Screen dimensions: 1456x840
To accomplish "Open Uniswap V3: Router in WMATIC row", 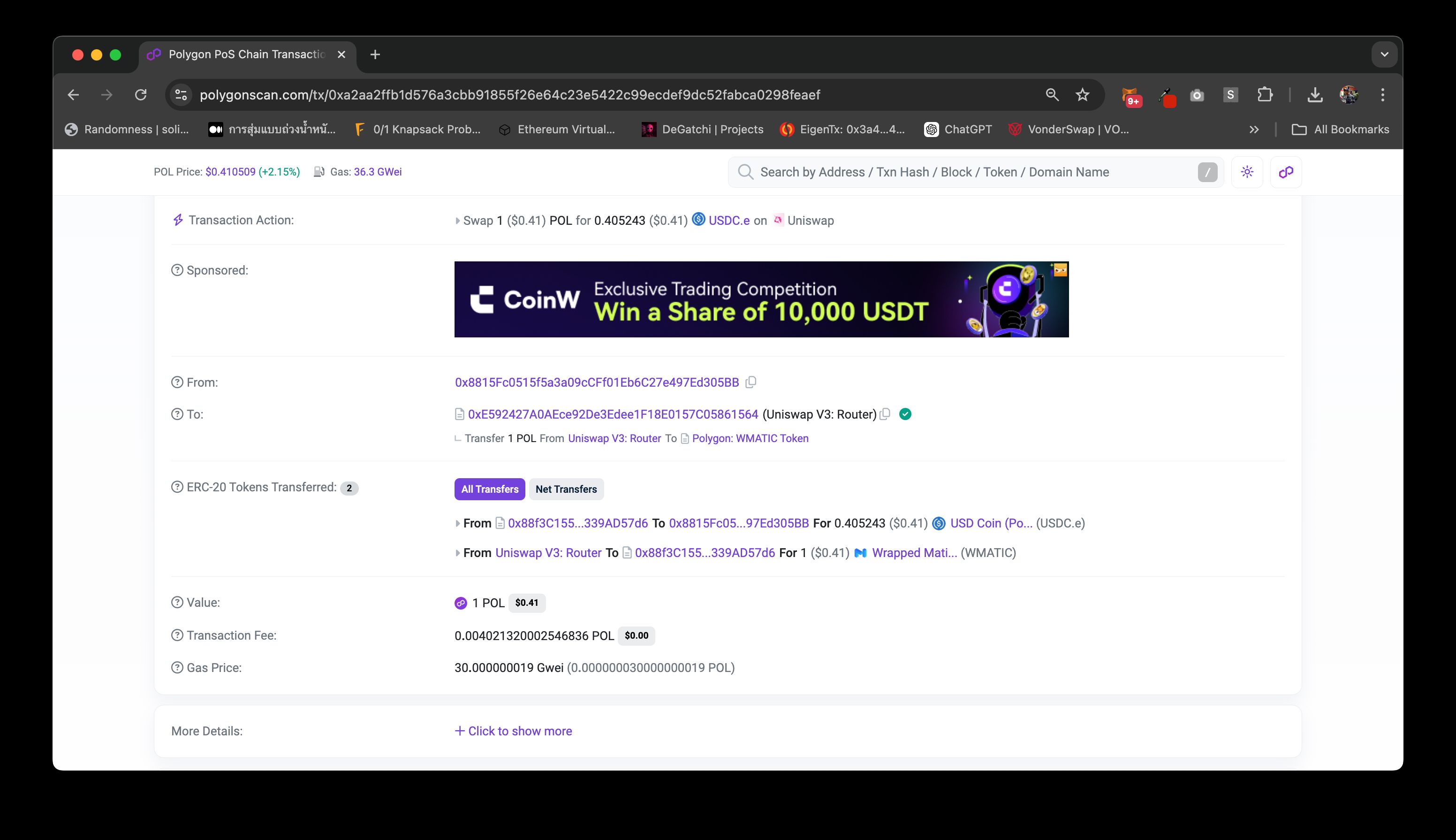I will 548,553.
